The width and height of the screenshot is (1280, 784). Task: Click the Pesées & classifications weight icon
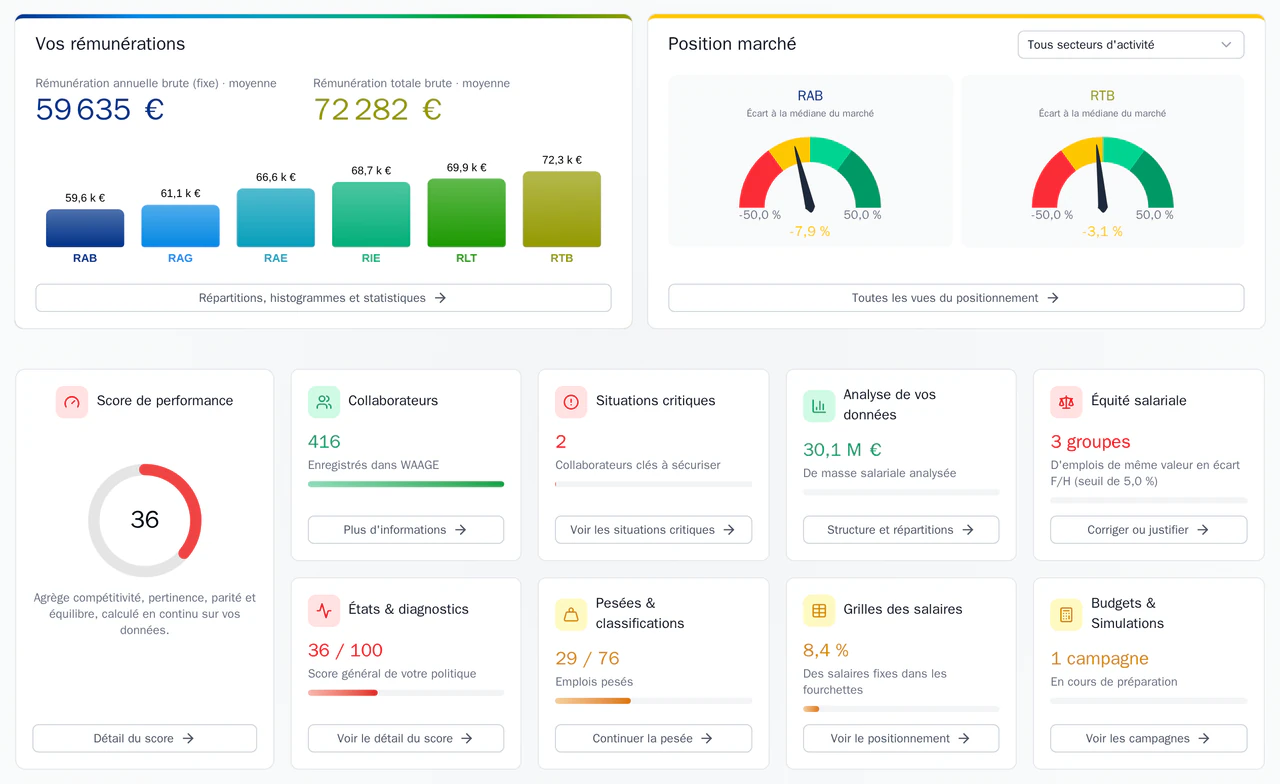[x=571, y=614]
